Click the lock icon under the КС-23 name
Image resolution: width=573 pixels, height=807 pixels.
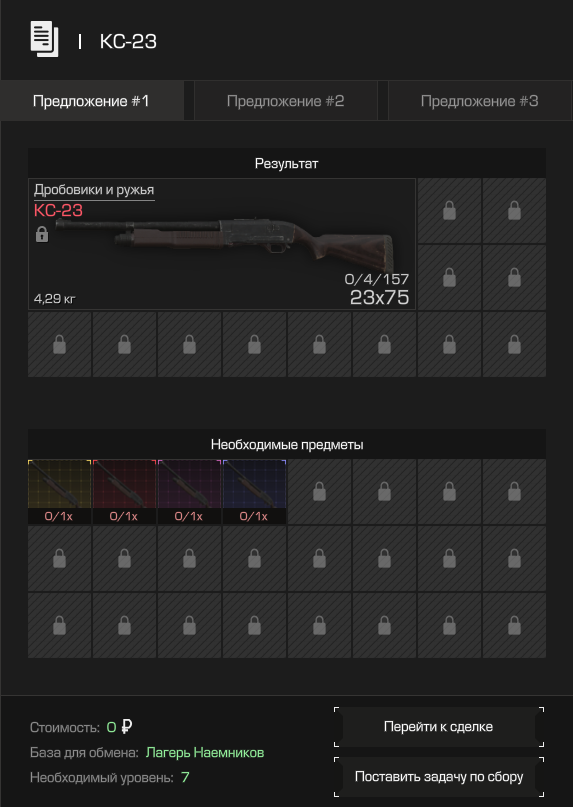click(42, 235)
